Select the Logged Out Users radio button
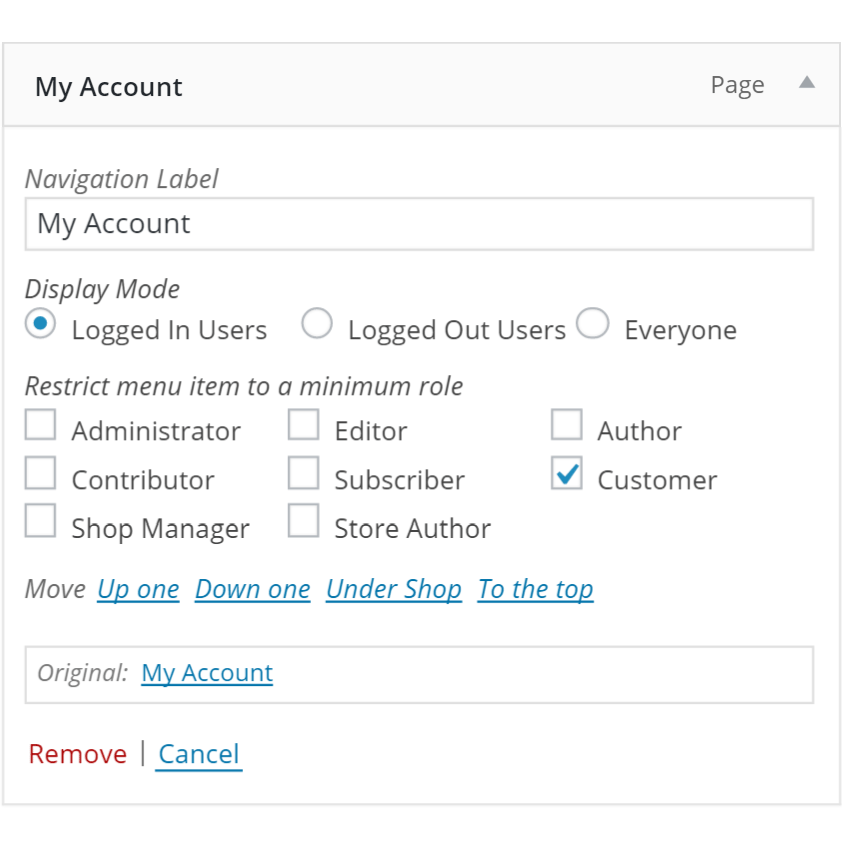Screen dimensions: 846x846 [317, 324]
